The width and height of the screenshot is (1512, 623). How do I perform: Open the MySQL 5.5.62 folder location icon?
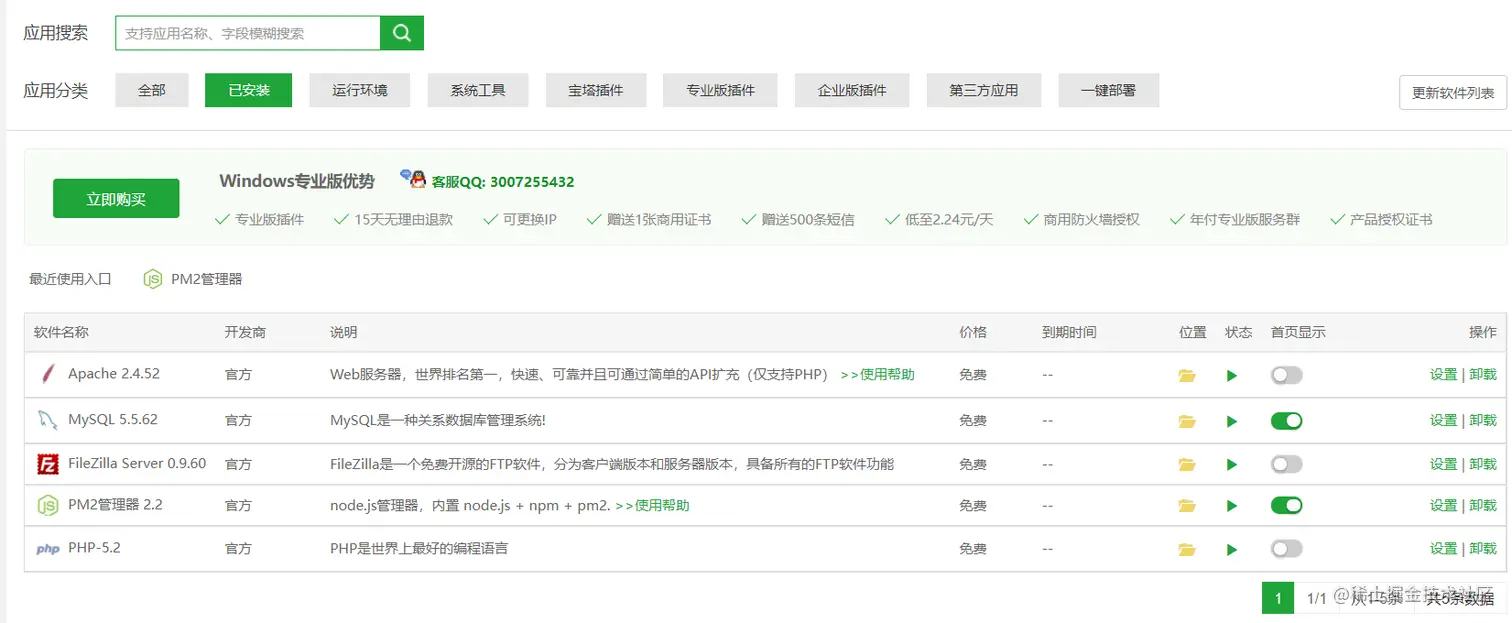click(x=1187, y=422)
